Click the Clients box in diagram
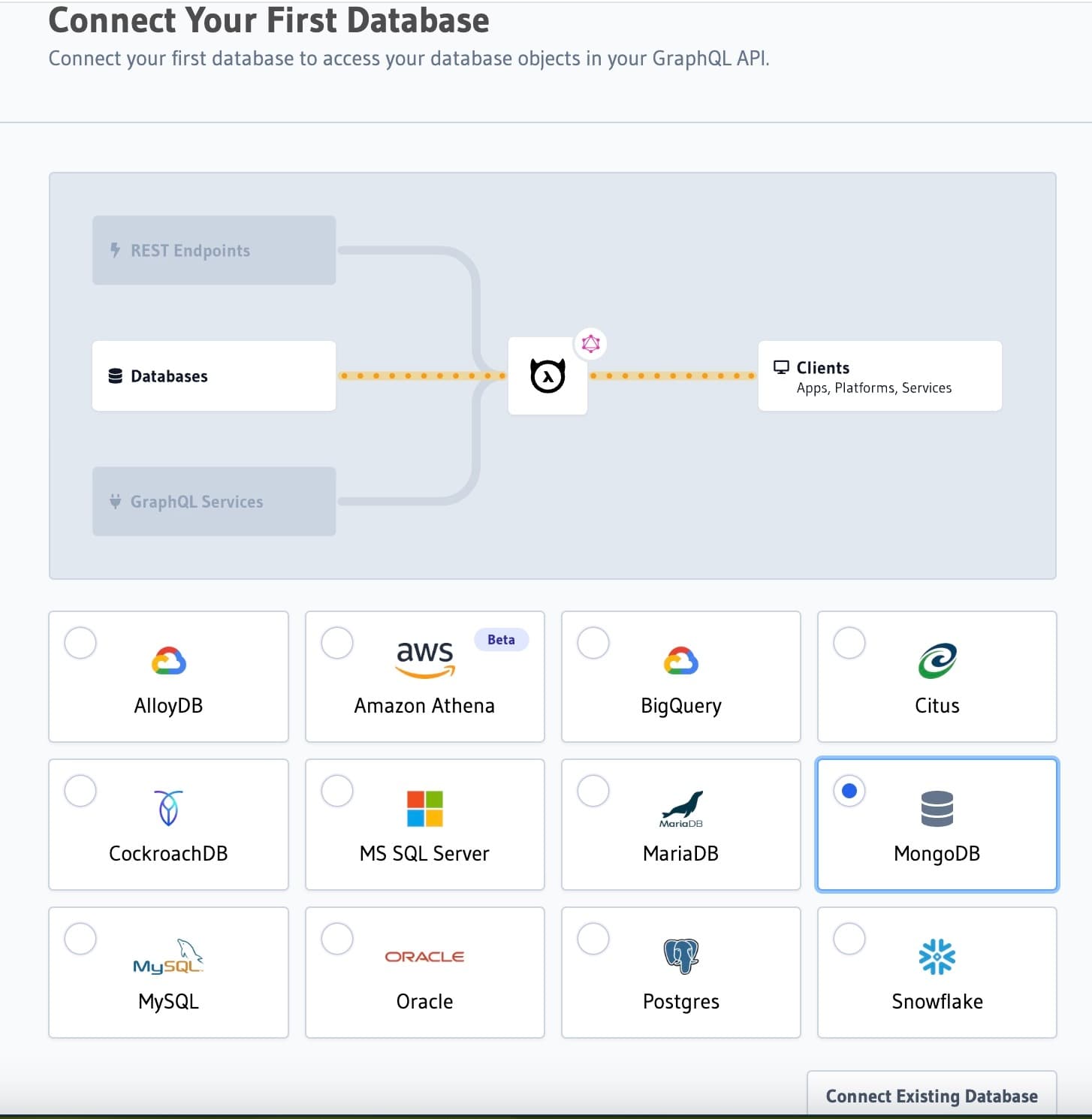 (x=879, y=376)
